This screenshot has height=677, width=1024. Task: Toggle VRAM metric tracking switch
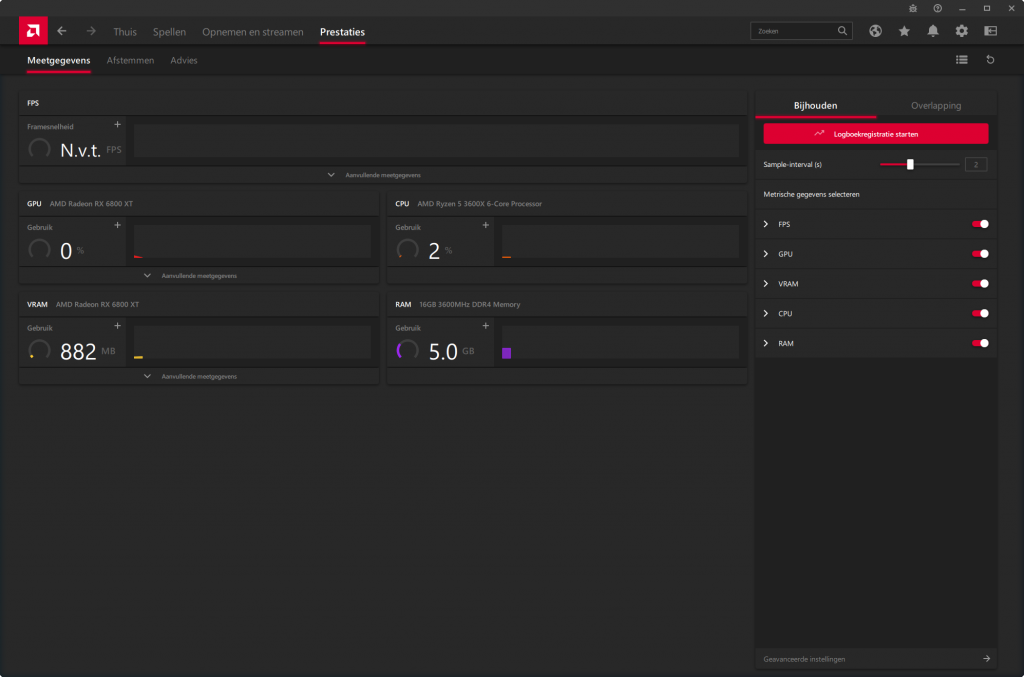[980, 283]
